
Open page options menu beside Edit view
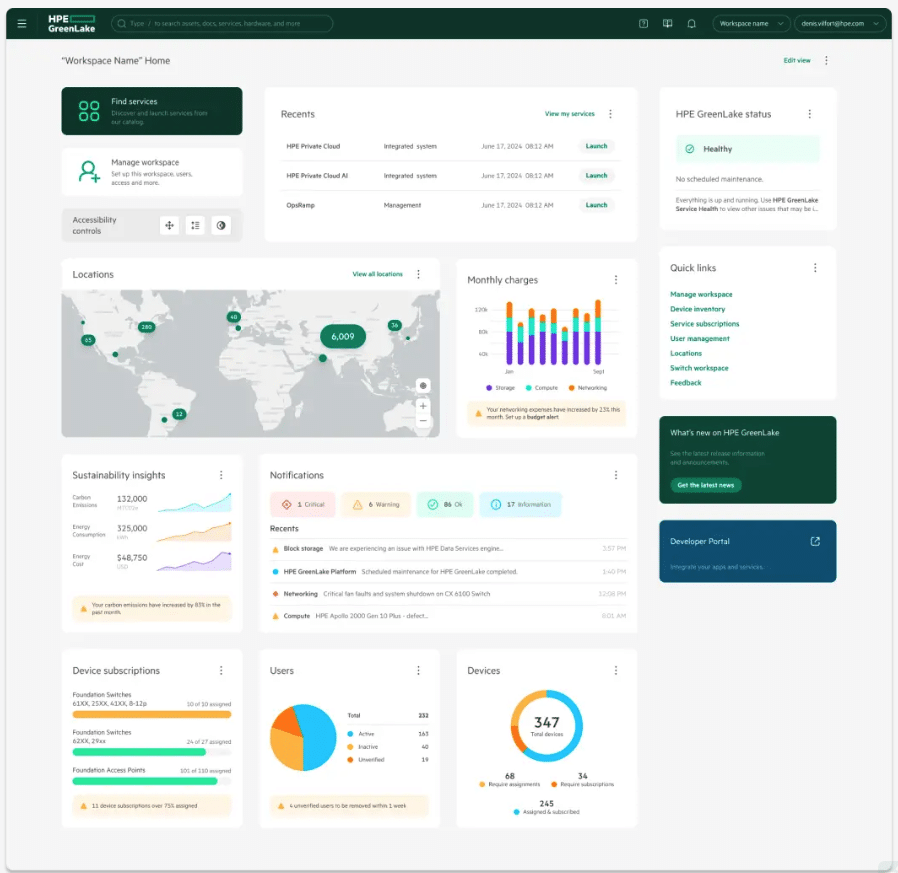point(826,60)
